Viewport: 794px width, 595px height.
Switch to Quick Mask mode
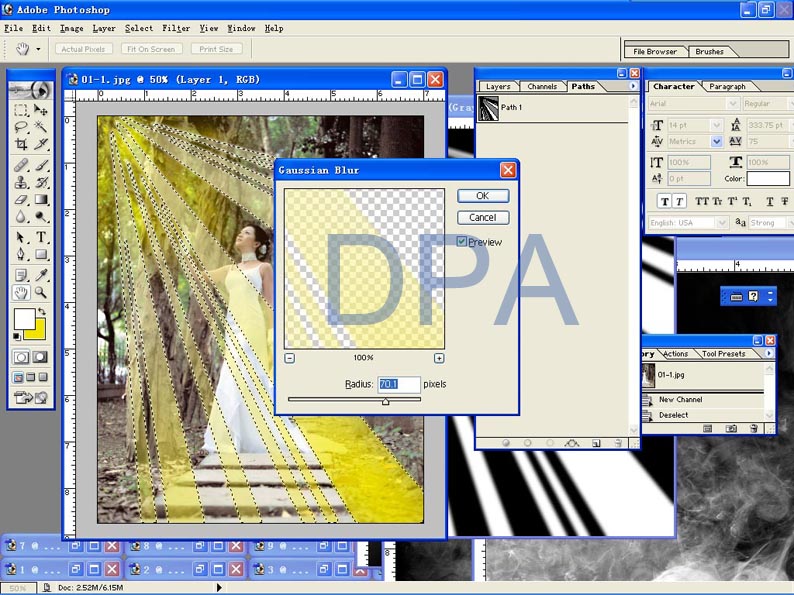click(x=40, y=357)
